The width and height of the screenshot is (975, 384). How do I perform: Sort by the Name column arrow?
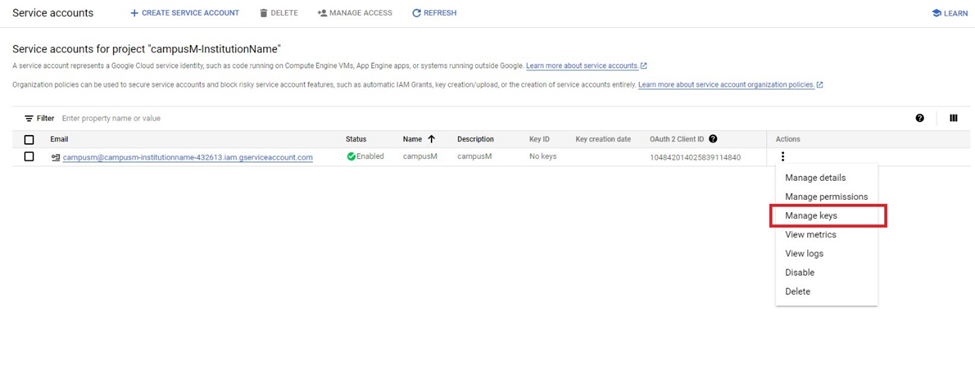pos(431,139)
